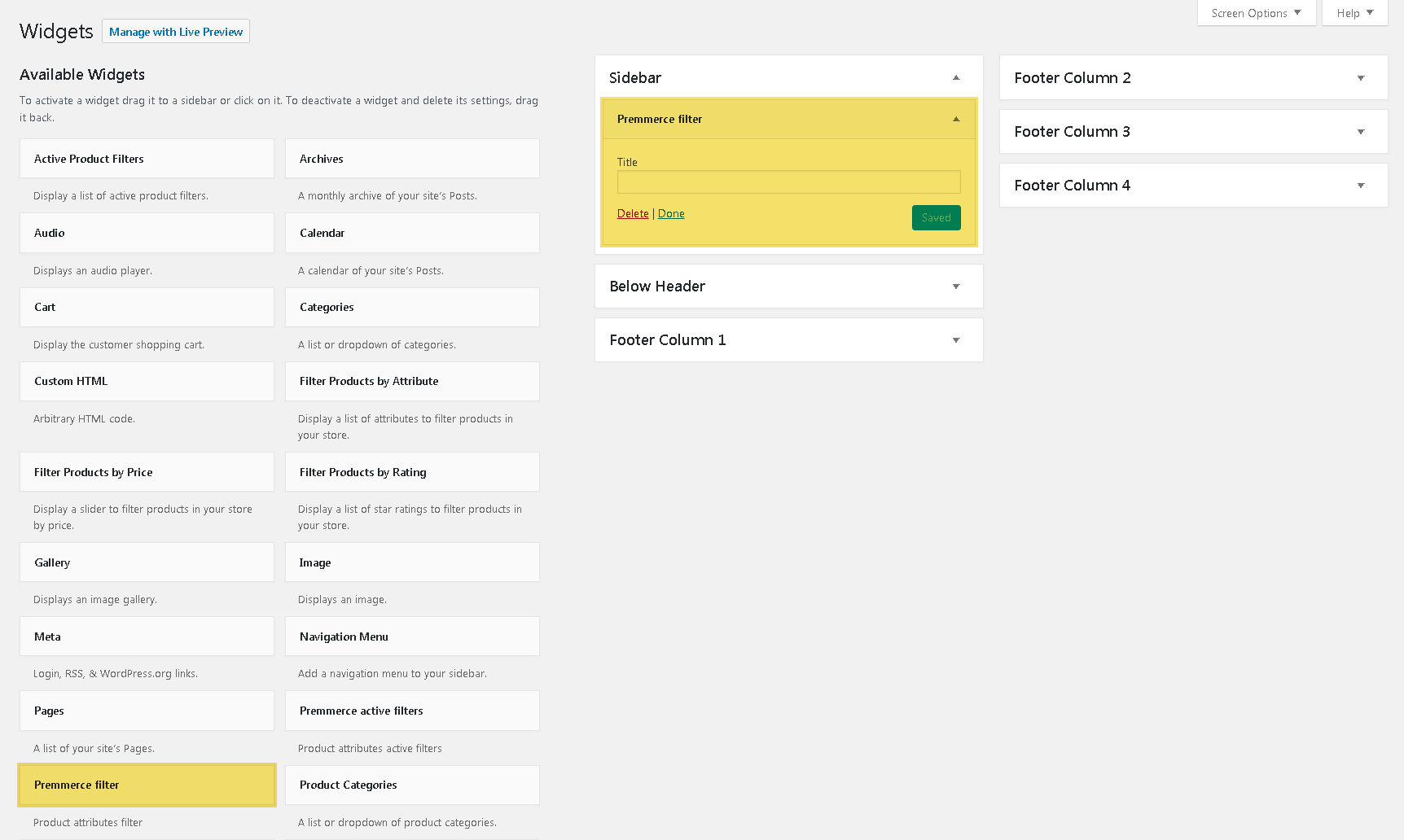
Task: Click 'A monthly archive of your site's Posts.' text
Action: pos(388,196)
